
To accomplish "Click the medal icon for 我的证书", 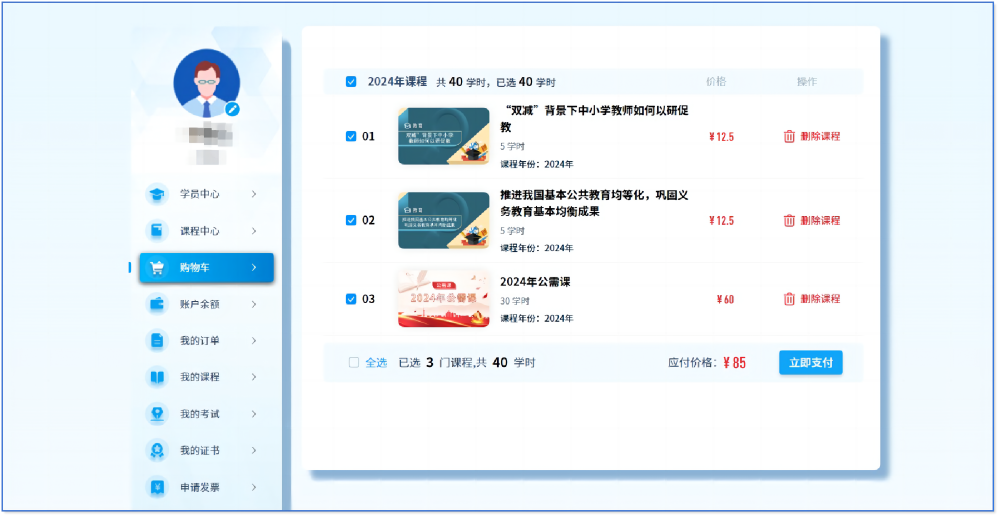I will click(x=156, y=450).
